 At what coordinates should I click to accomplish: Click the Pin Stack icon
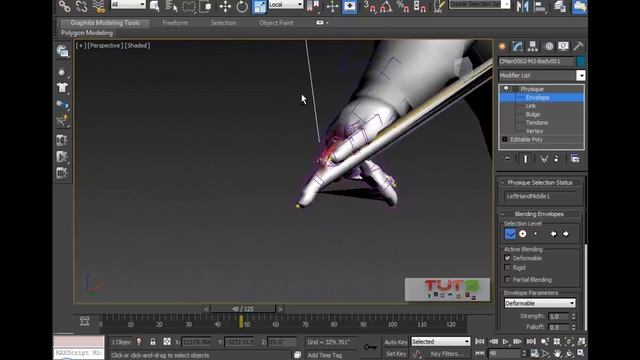coord(507,159)
